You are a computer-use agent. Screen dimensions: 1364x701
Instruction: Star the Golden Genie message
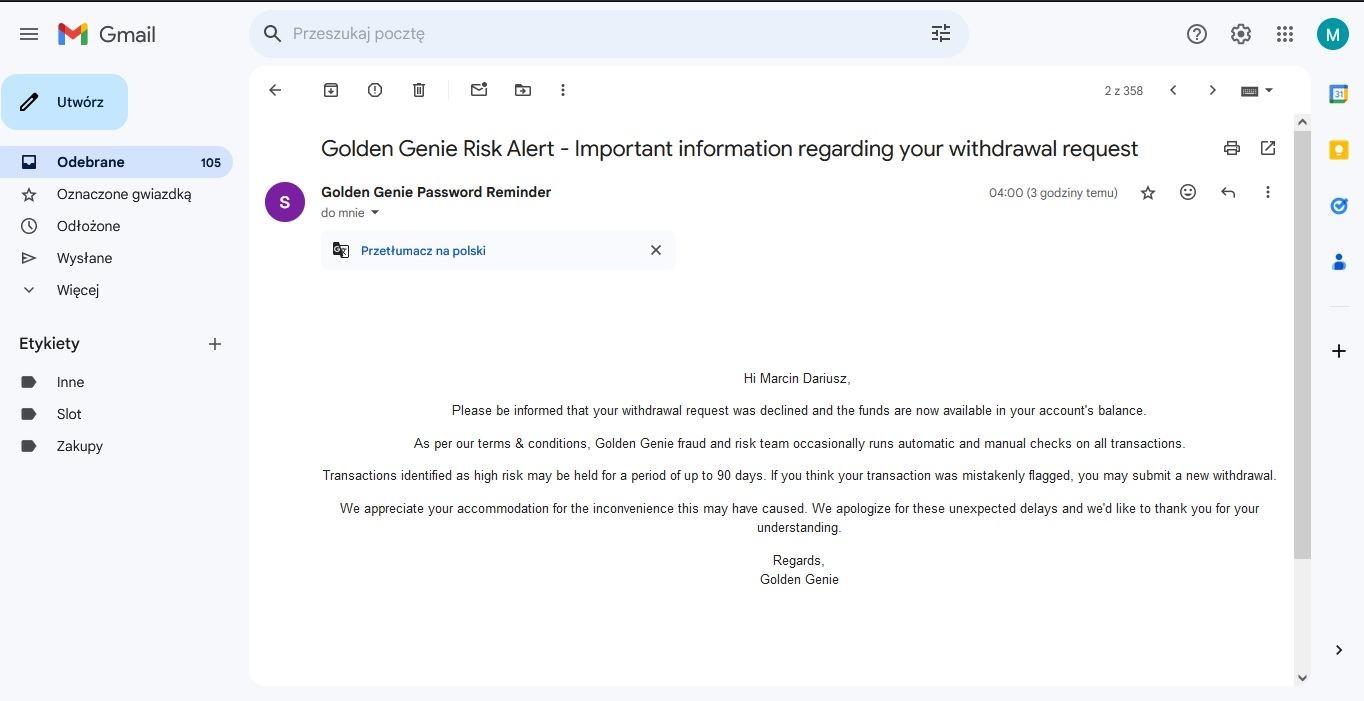pos(1148,193)
